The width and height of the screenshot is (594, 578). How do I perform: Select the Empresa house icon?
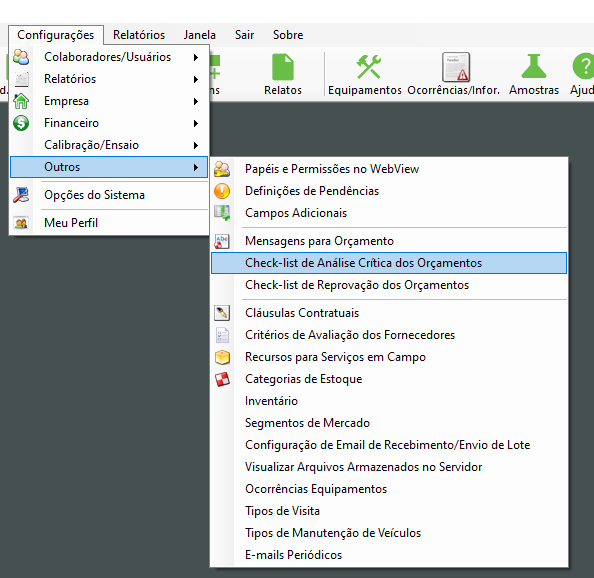point(21,101)
